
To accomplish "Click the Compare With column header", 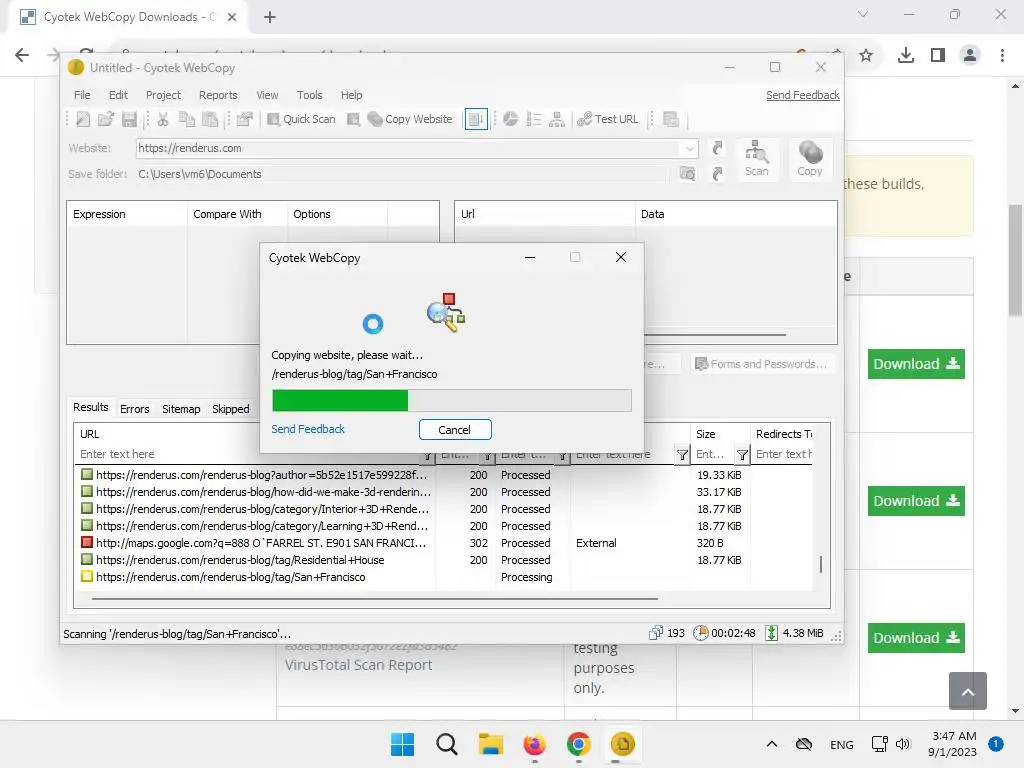I will click(237, 214).
